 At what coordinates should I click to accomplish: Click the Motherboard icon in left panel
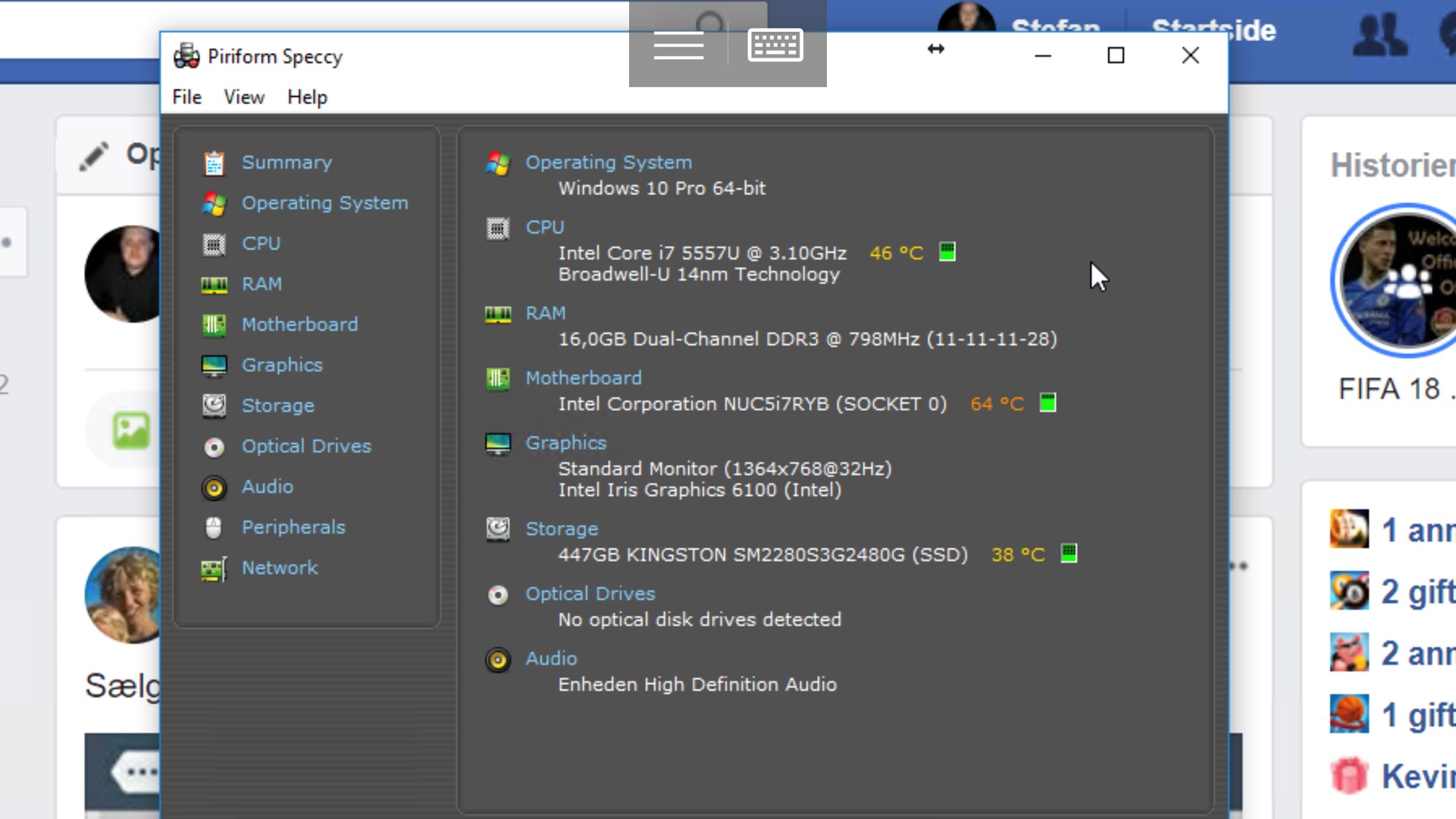pos(214,325)
